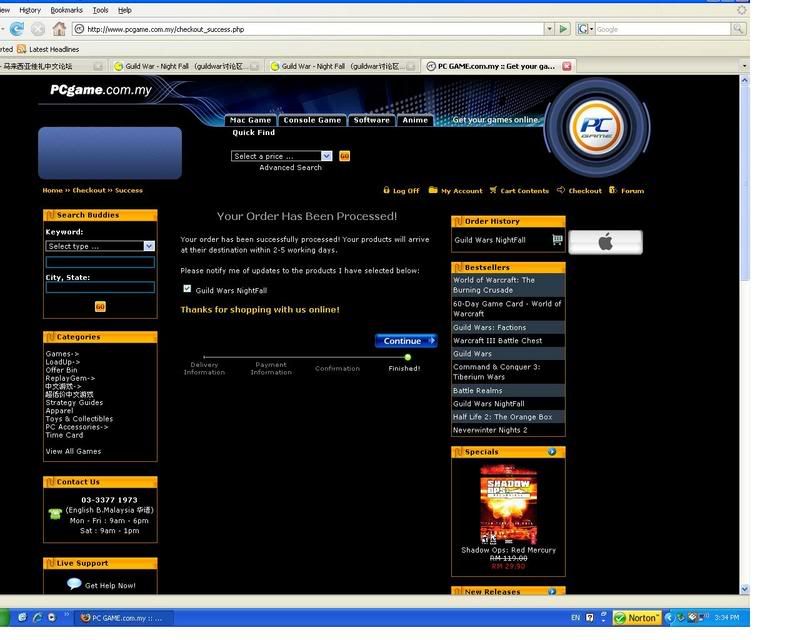The height and width of the screenshot is (640, 800).
Task: Click the browser Reload icon
Action: pos(17,29)
